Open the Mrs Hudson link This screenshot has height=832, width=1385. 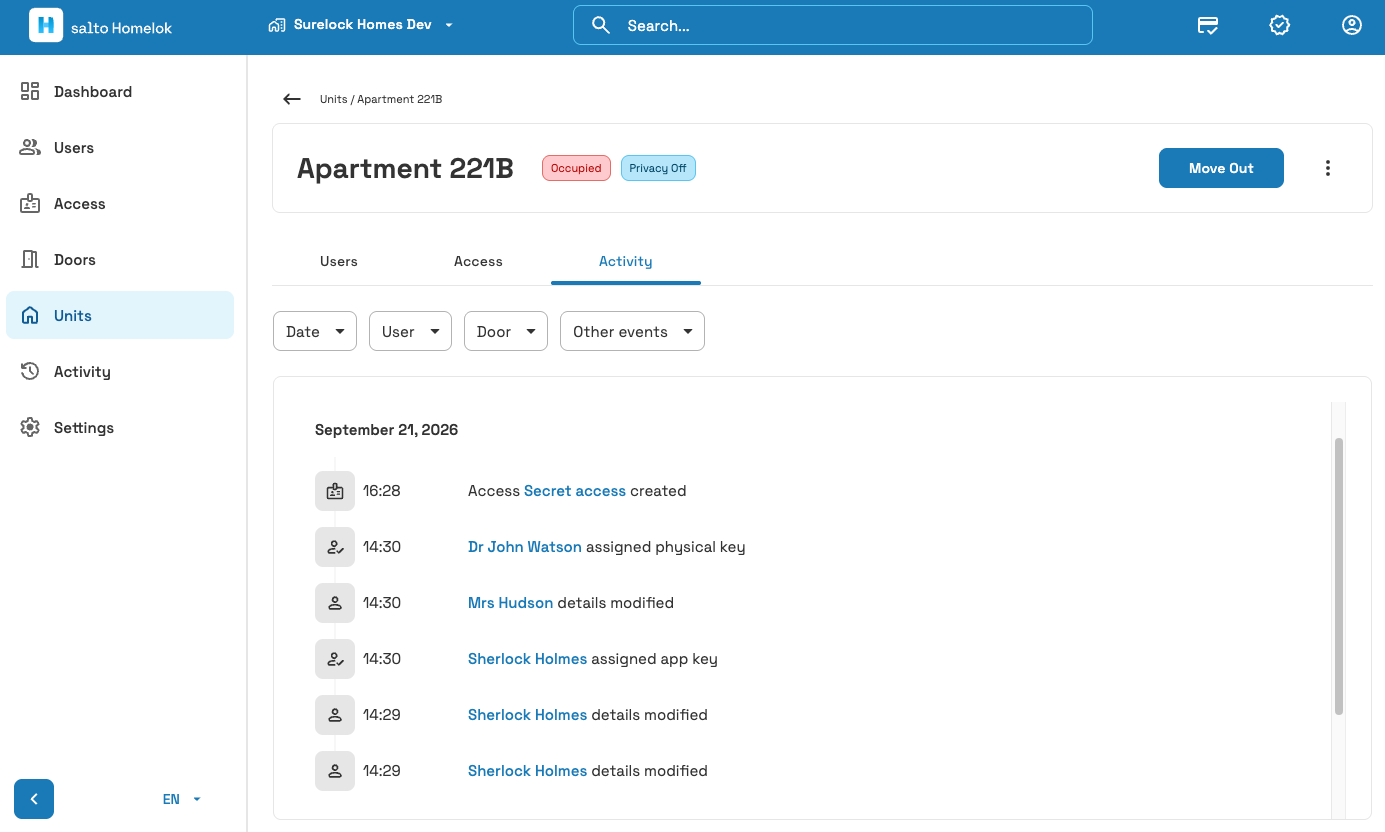pos(510,603)
